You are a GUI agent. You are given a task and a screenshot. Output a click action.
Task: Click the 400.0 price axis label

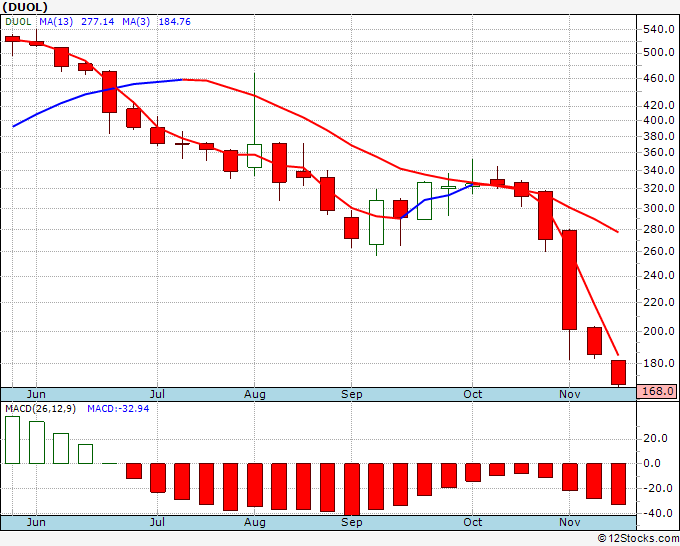[659, 120]
